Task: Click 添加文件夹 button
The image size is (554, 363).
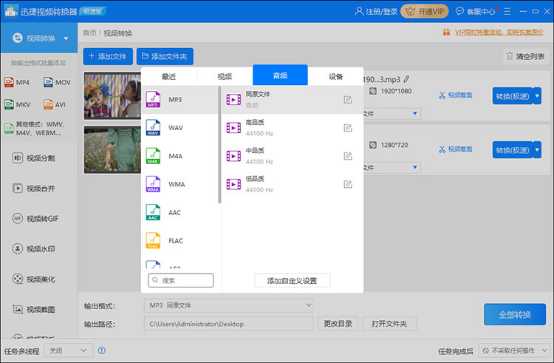Action: [x=165, y=56]
